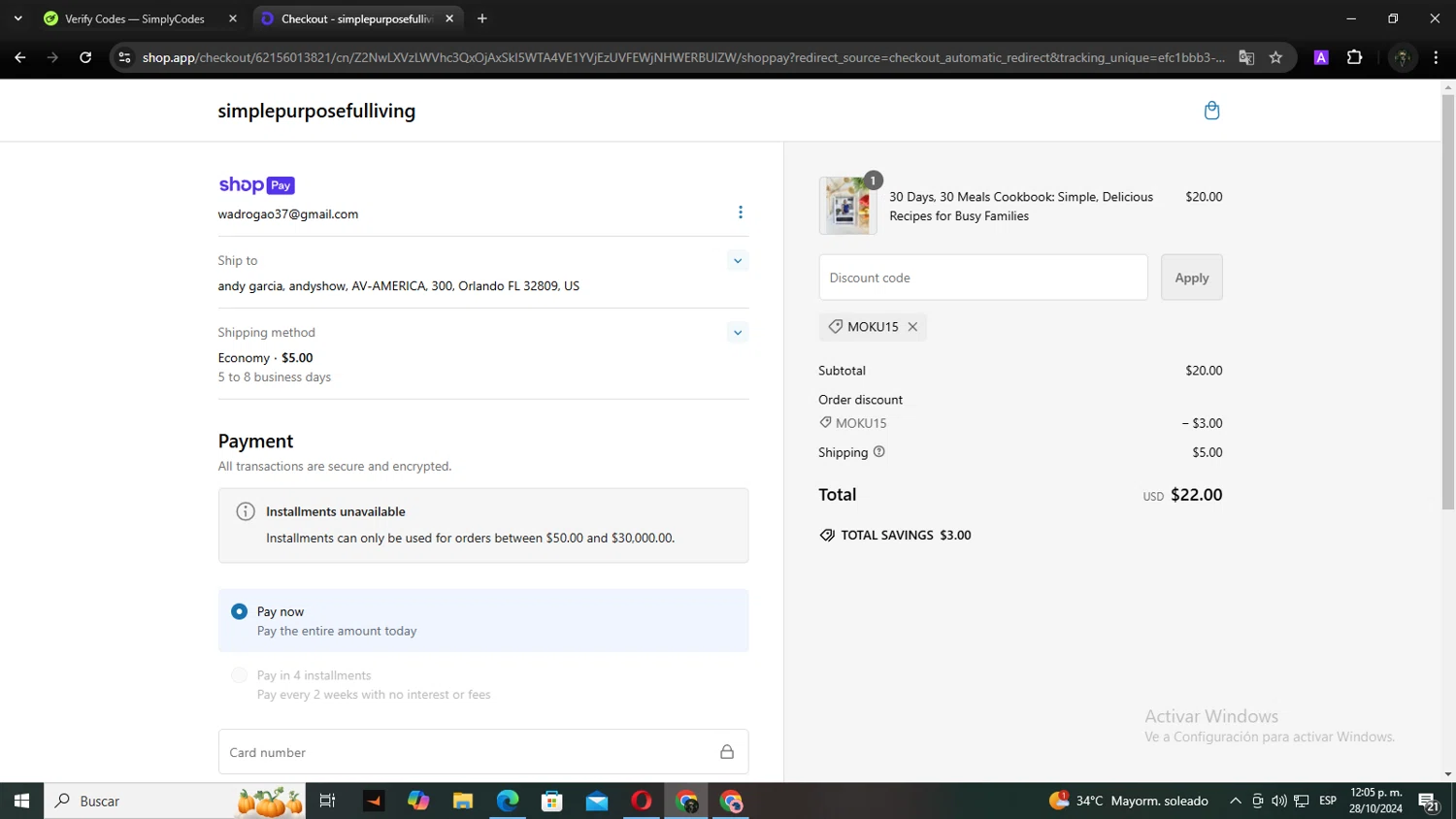Click the card number lock icon
This screenshot has height=819, width=1456.
pos(726,752)
